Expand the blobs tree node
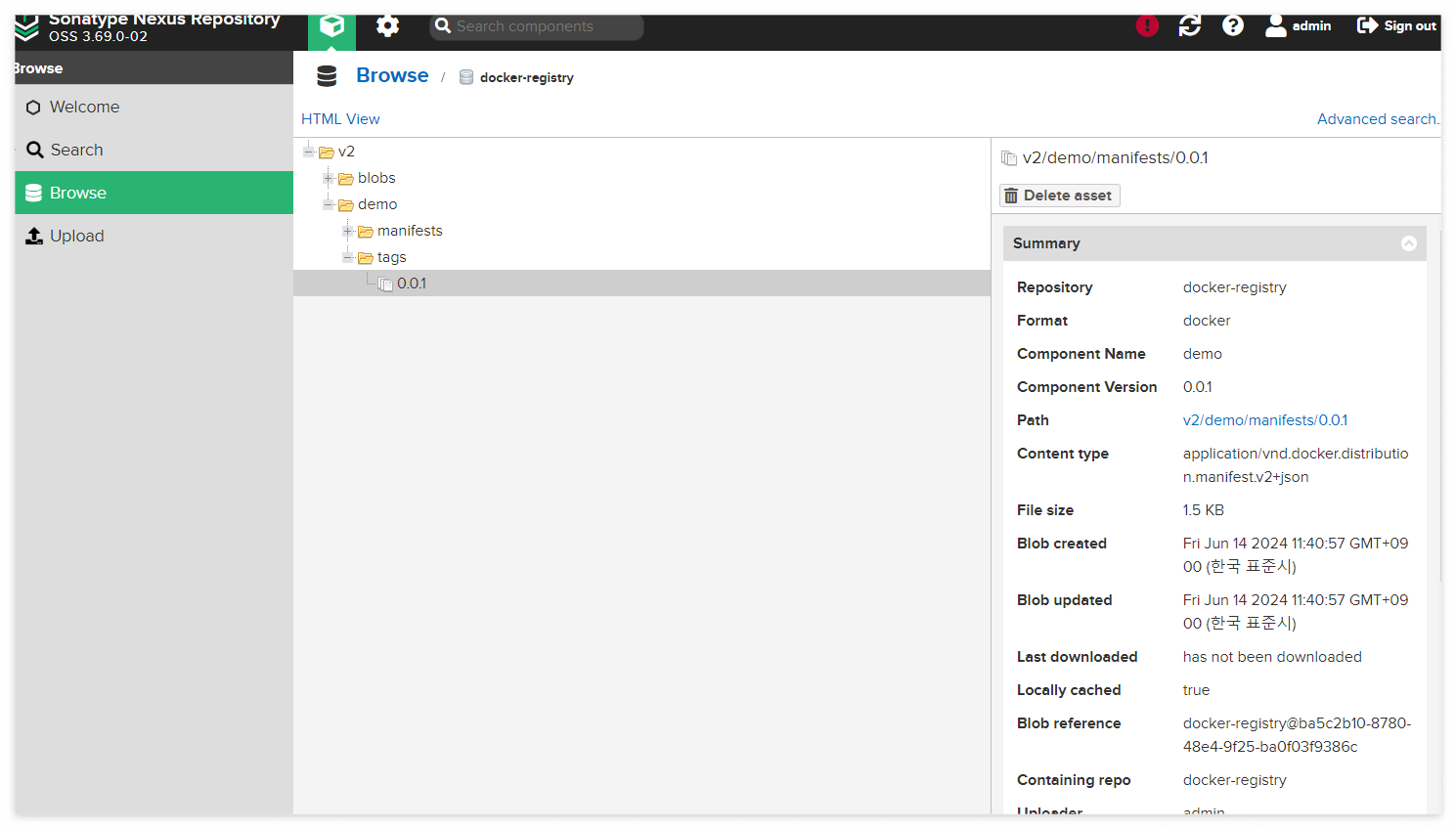This screenshot has height=829, width=1456. (329, 178)
